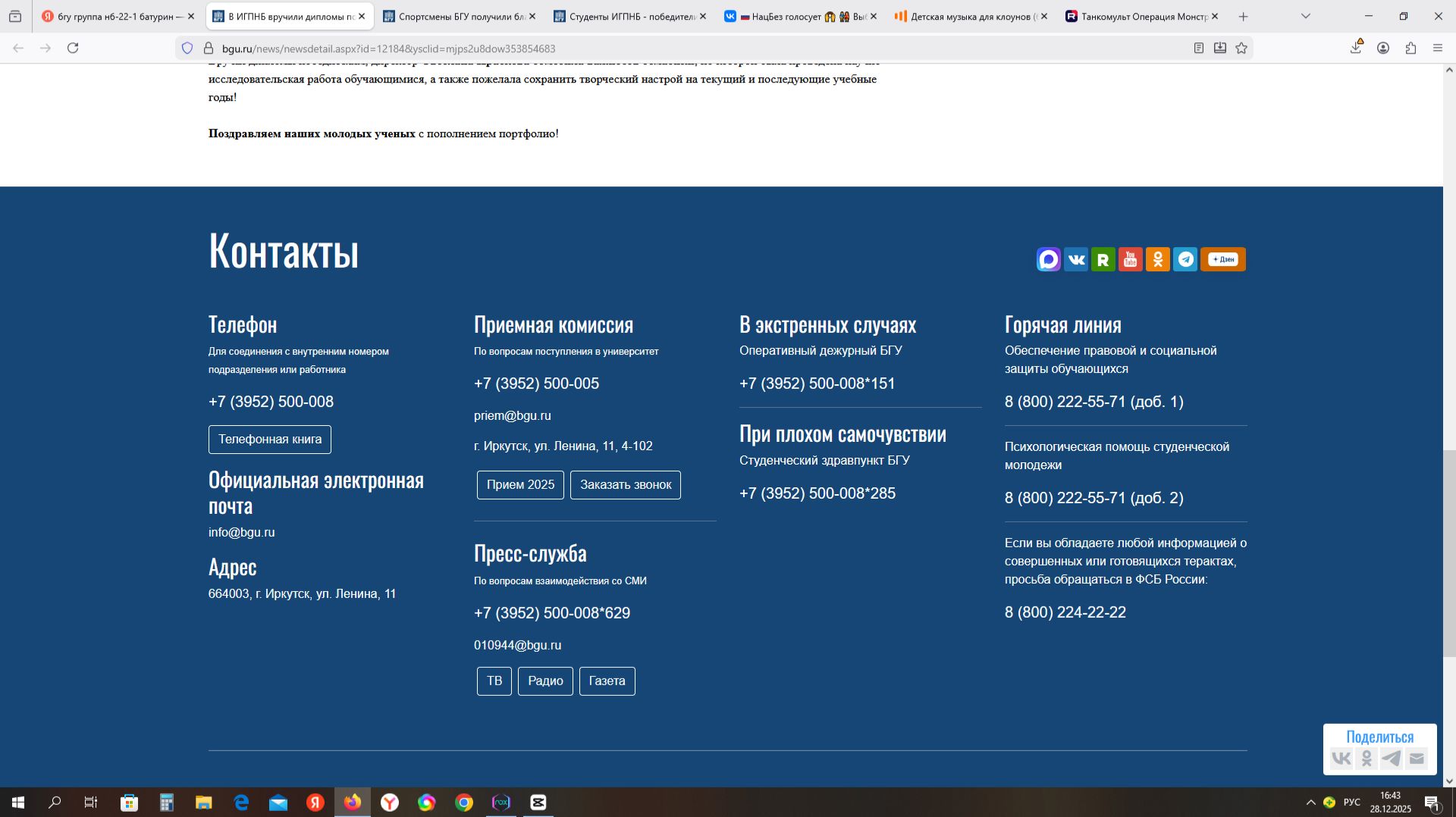
Task: Click the 010944@bgu.ru email link
Action: (x=518, y=646)
